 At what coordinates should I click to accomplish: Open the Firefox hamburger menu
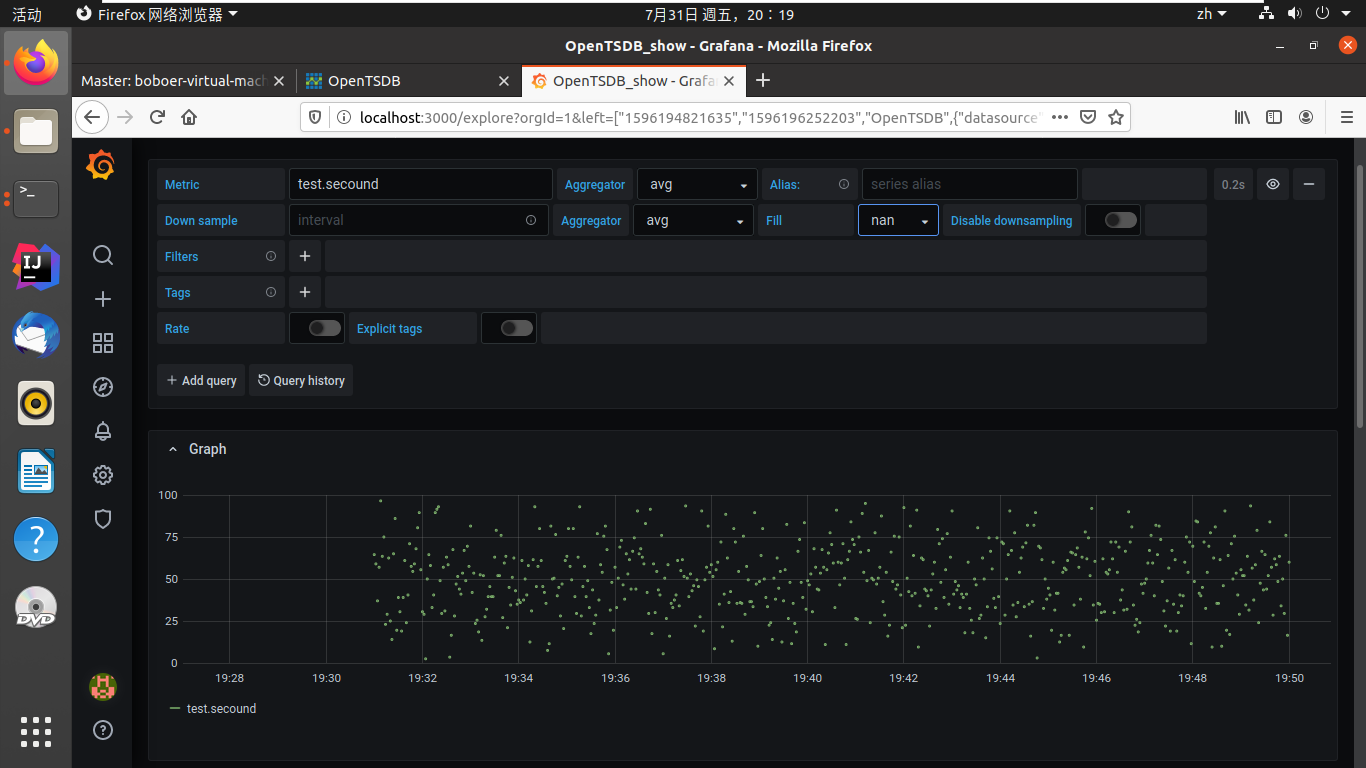click(x=1346, y=117)
